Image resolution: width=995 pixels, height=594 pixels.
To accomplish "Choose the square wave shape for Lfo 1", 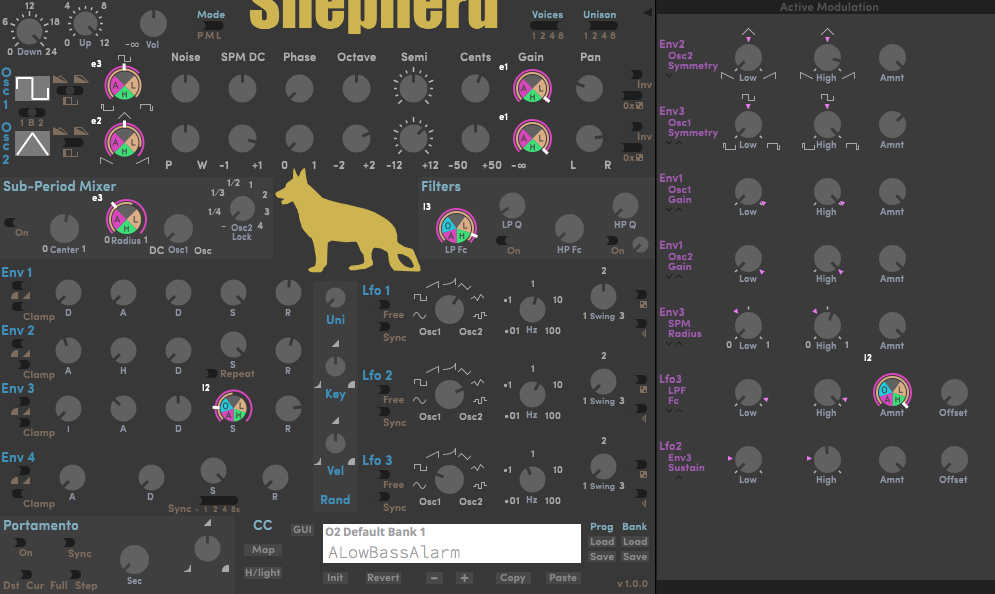I will (x=420, y=297).
